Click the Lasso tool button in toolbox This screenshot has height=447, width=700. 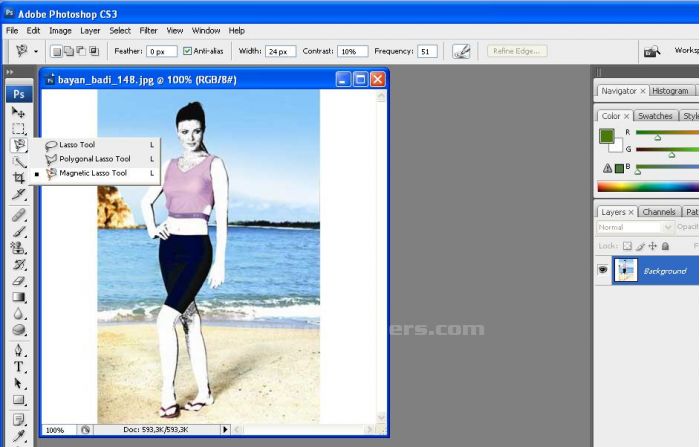pyautogui.click(x=18, y=145)
